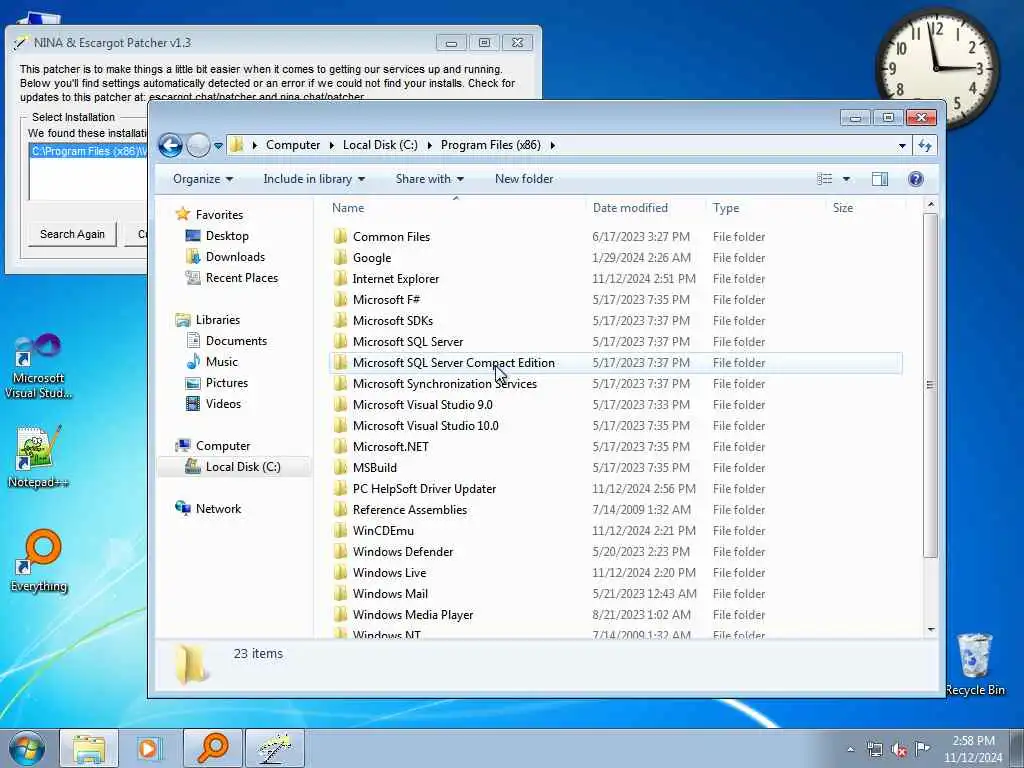Open the Share with menu
The width and height of the screenshot is (1024, 768).
point(430,179)
